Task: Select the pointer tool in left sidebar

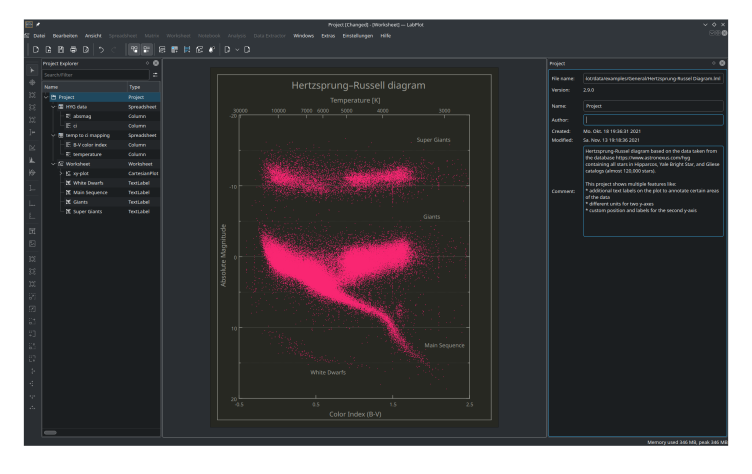Action: [x=32, y=70]
